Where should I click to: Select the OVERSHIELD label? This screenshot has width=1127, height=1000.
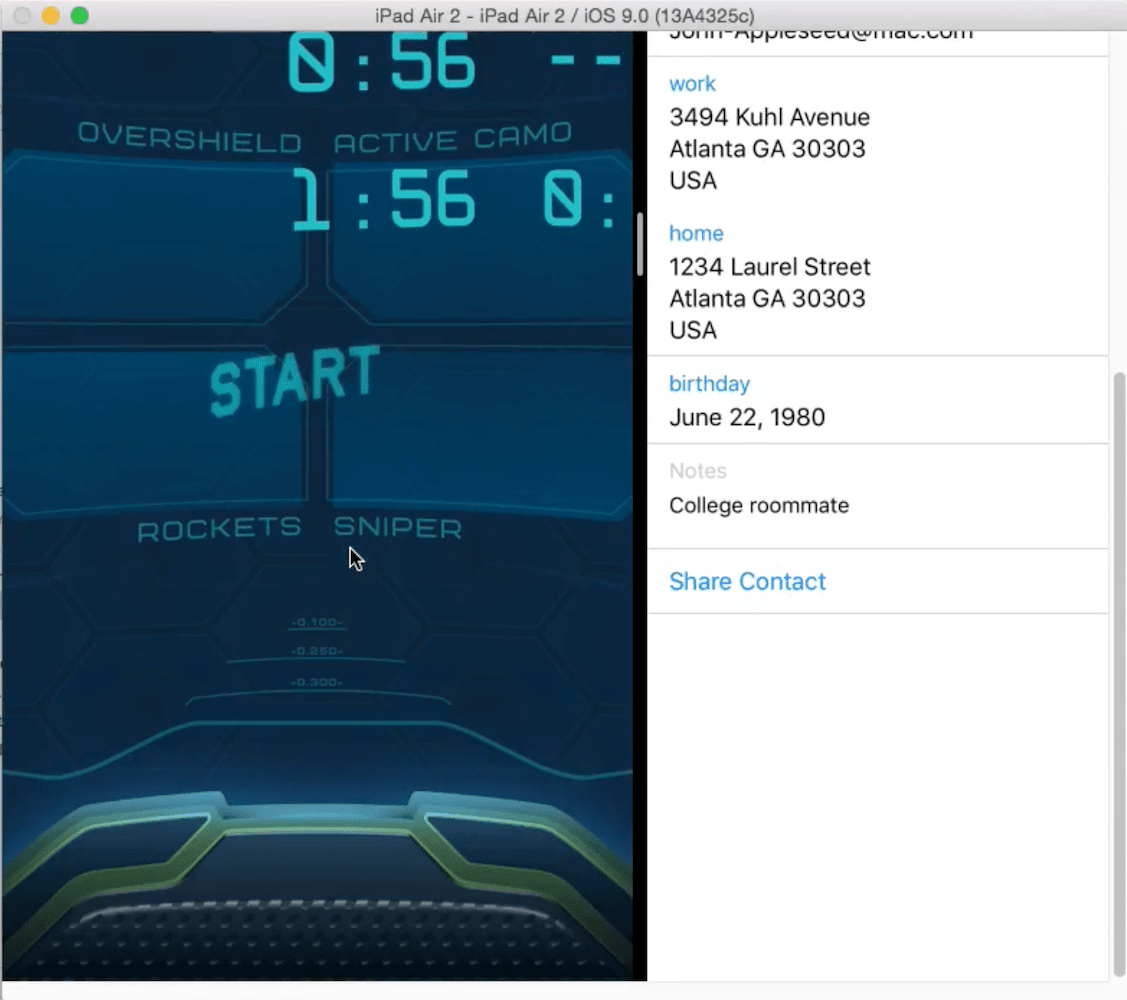click(x=190, y=137)
